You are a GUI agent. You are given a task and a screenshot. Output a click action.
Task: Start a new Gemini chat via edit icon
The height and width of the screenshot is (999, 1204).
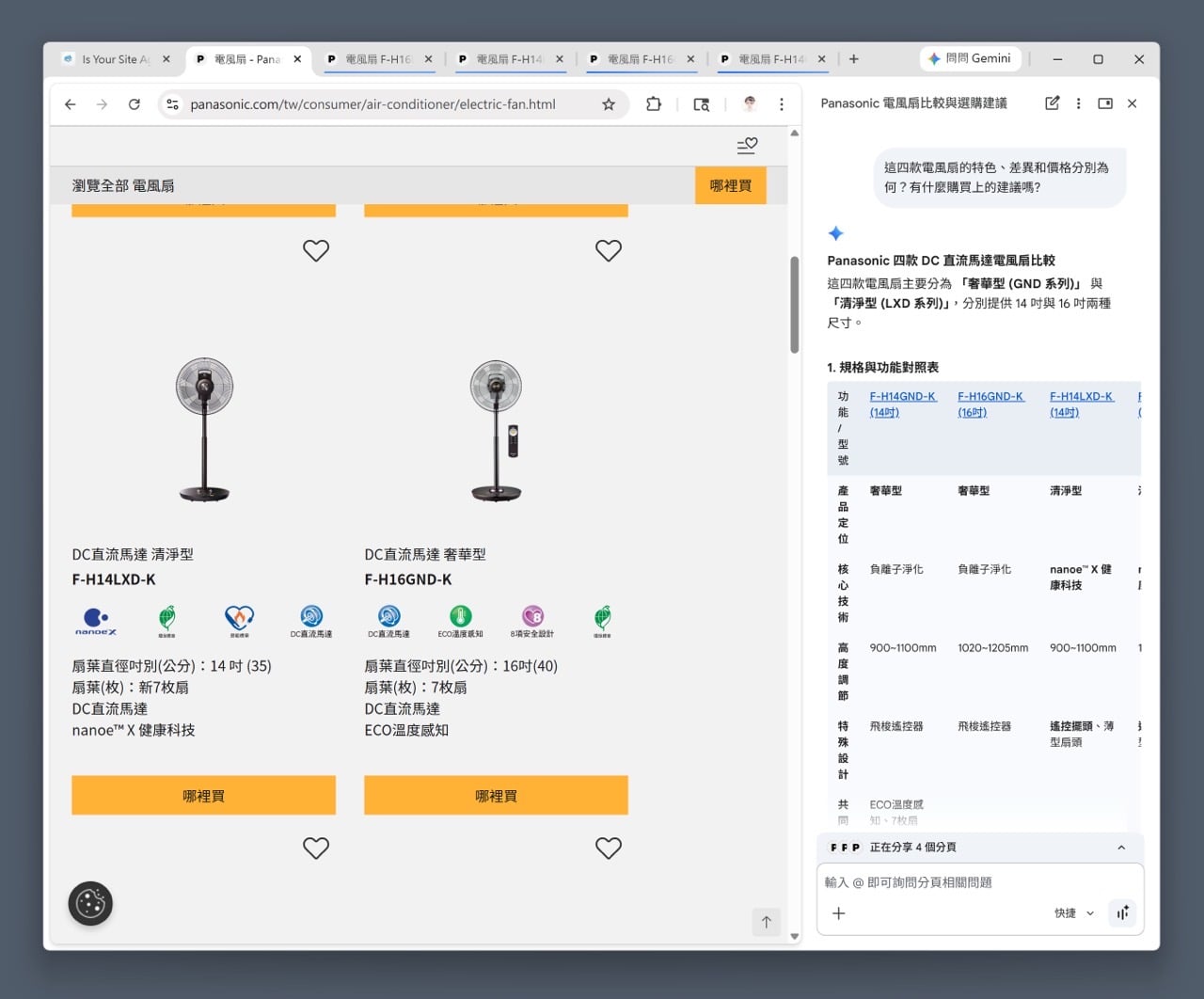pos(1052,103)
